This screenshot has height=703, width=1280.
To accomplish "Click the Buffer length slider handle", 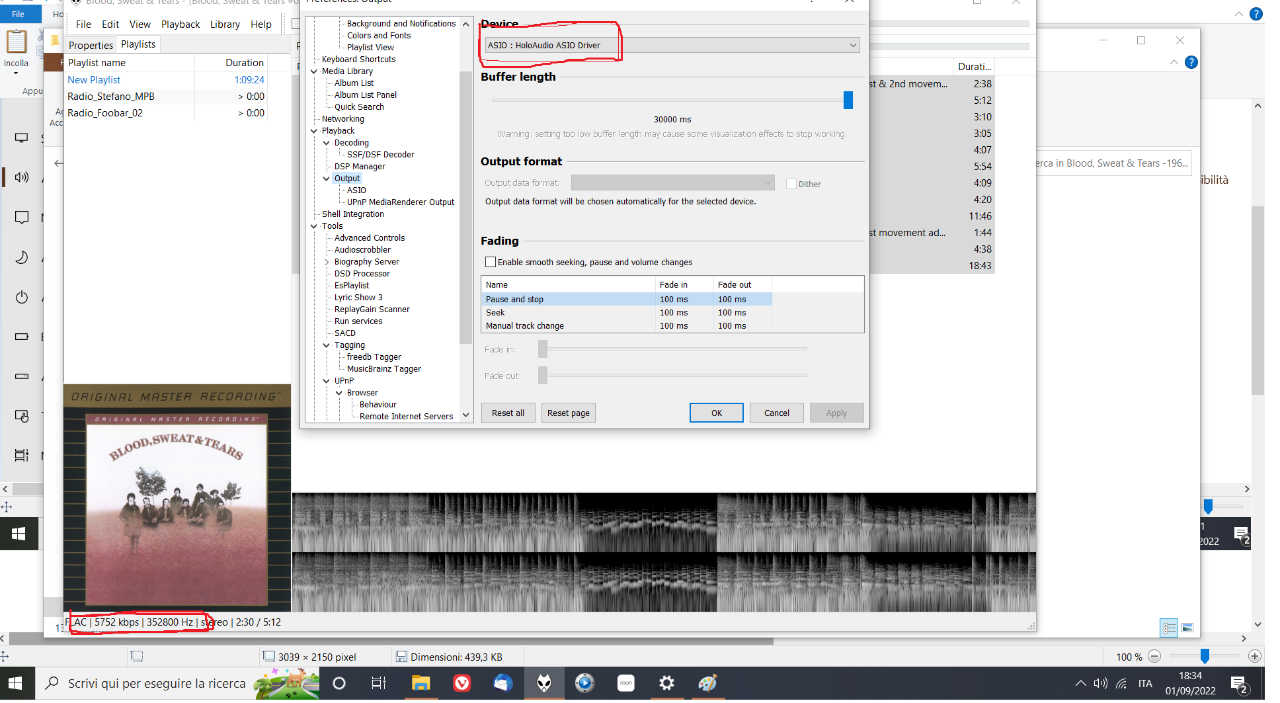I will tap(848, 100).
